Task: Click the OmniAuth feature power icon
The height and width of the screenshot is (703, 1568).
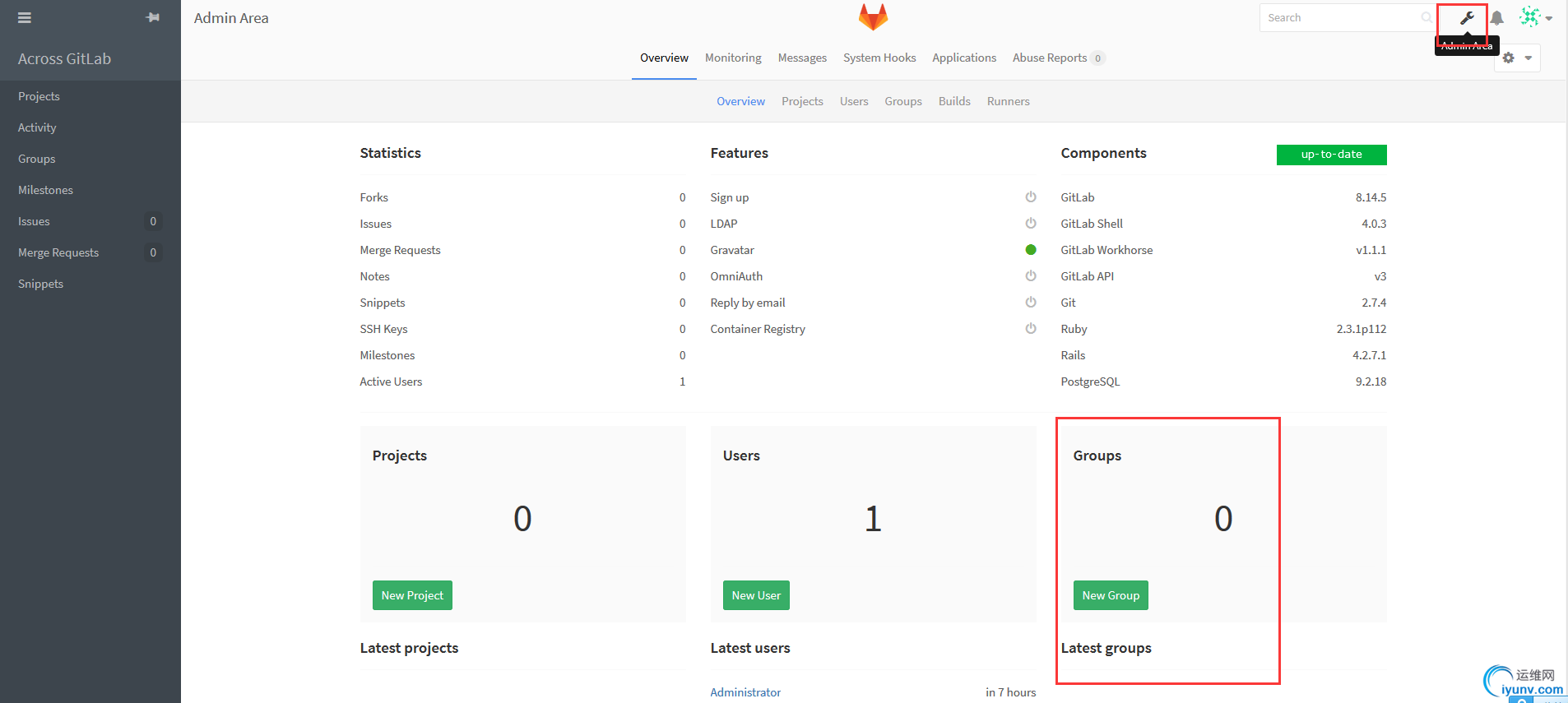Action: coord(1031,276)
